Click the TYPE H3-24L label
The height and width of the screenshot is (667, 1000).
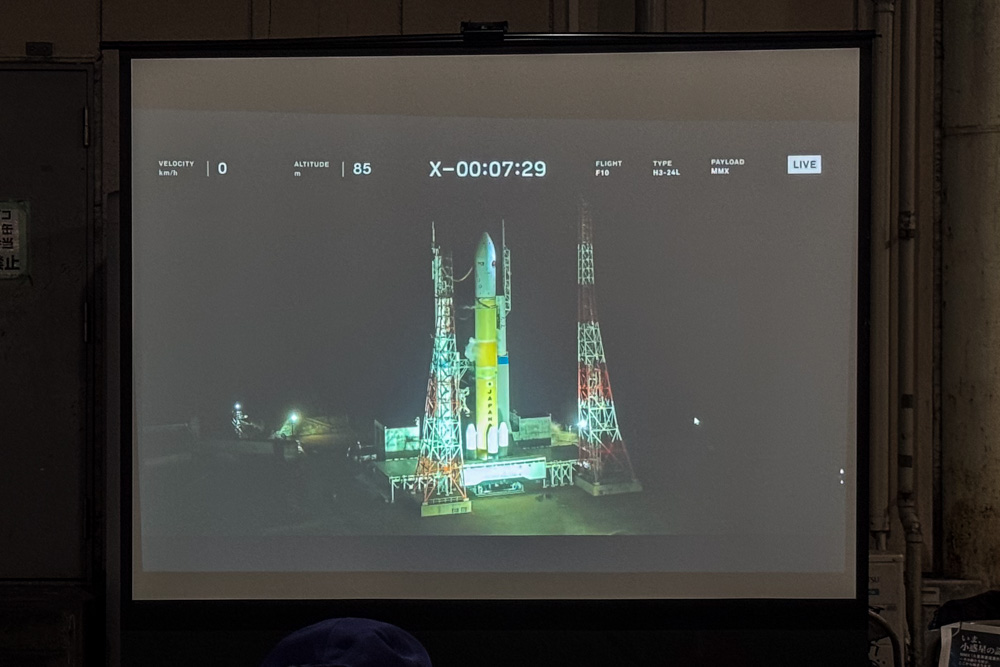click(666, 168)
